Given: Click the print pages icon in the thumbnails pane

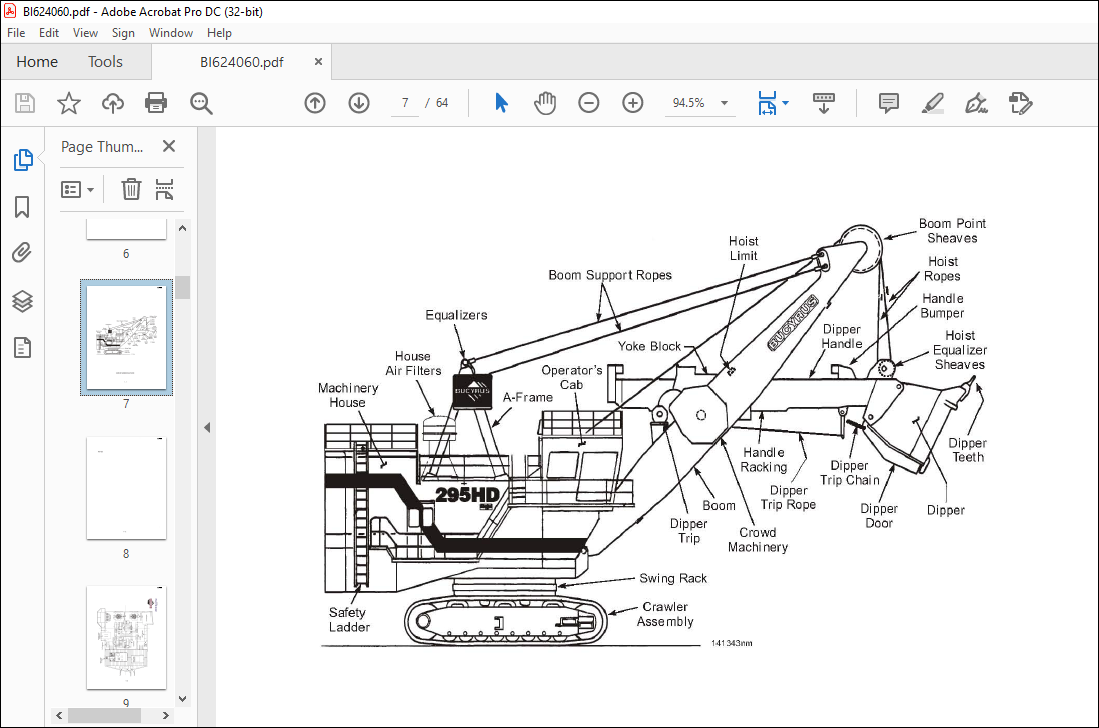Looking at the screenshot, I should click(x=165, y=189).
